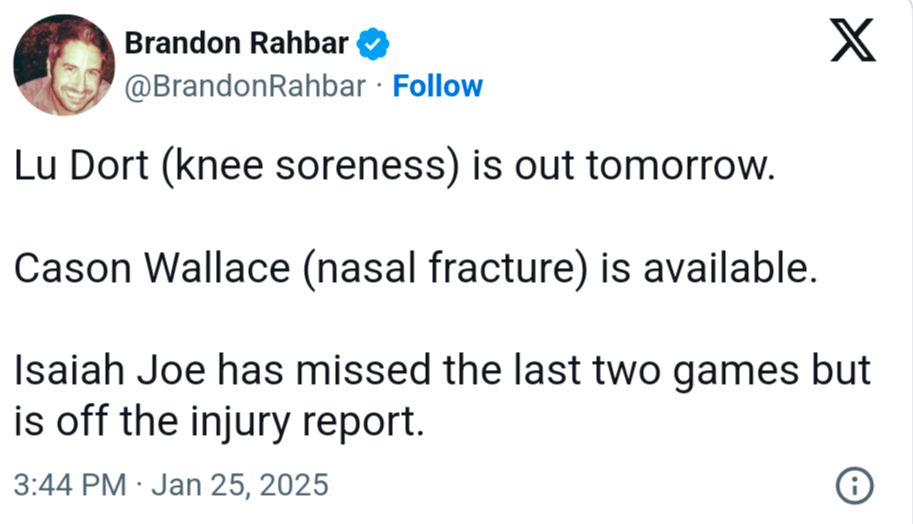Viewport: 913px width, 524px height.
Task: Select the "(nasal fracture)" text
Action: pos(445,270)
